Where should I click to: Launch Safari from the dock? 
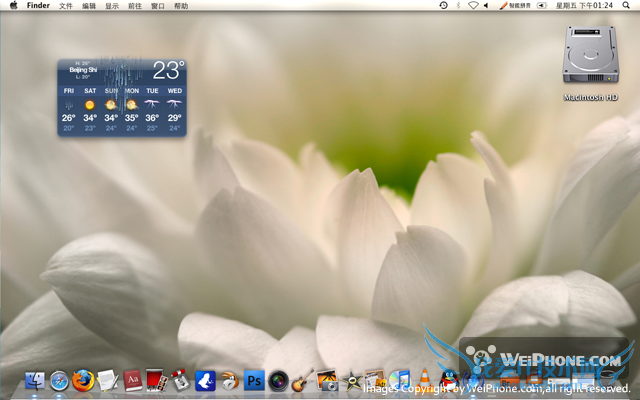59,381
